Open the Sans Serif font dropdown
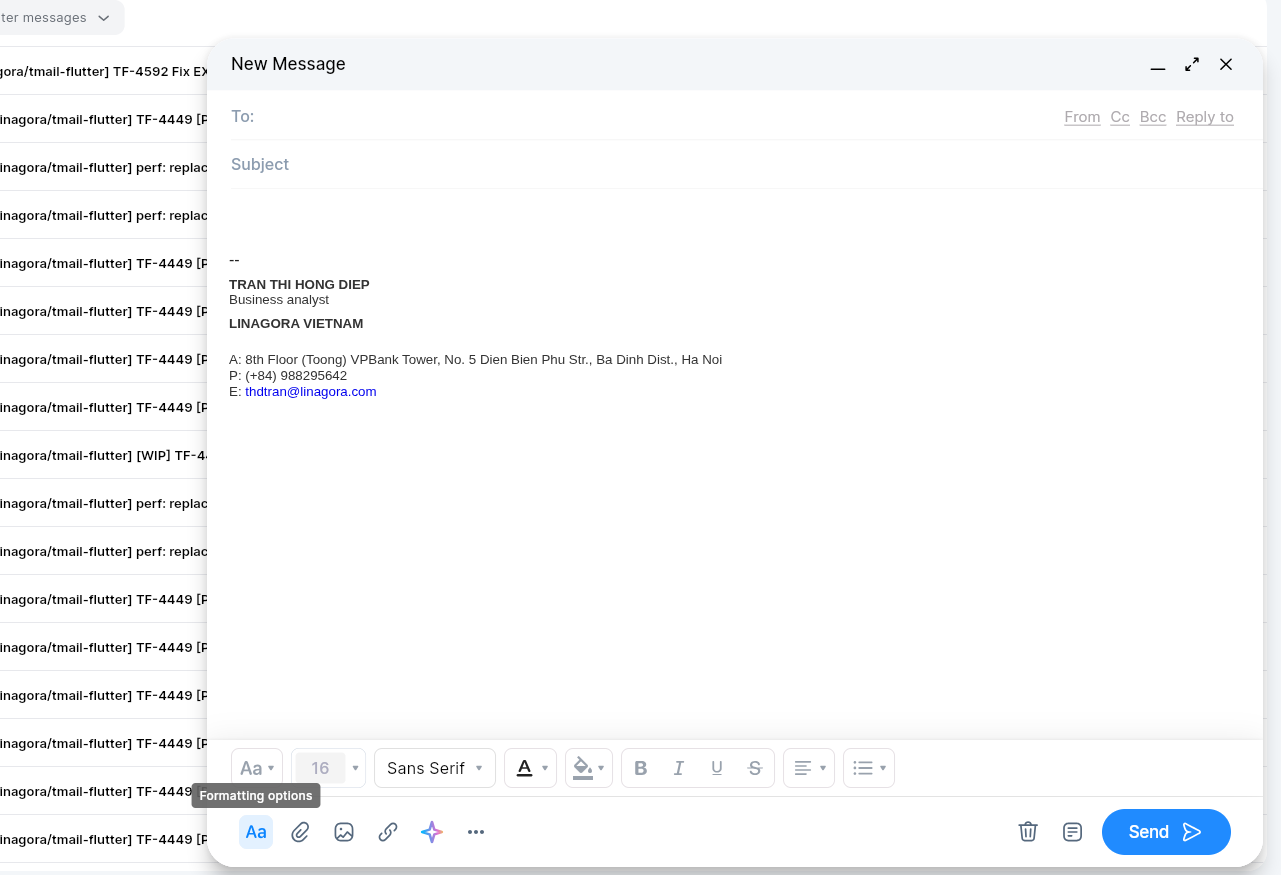The width and height of the screenshot is (1281, 875). point(435,768)
